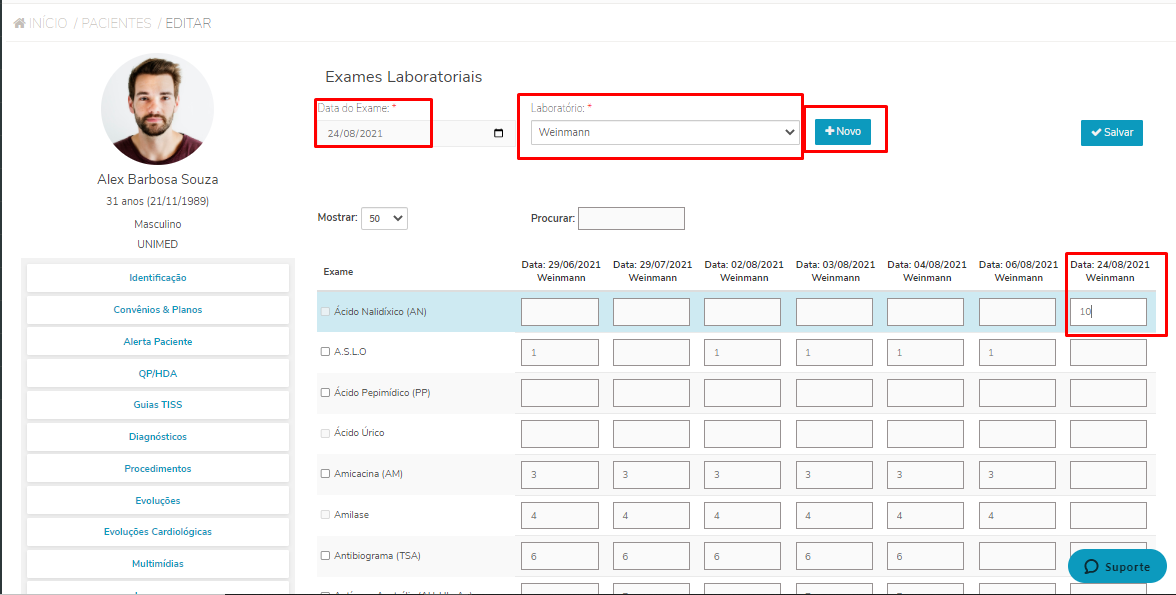Click the Salvar button

[1112, 132]
